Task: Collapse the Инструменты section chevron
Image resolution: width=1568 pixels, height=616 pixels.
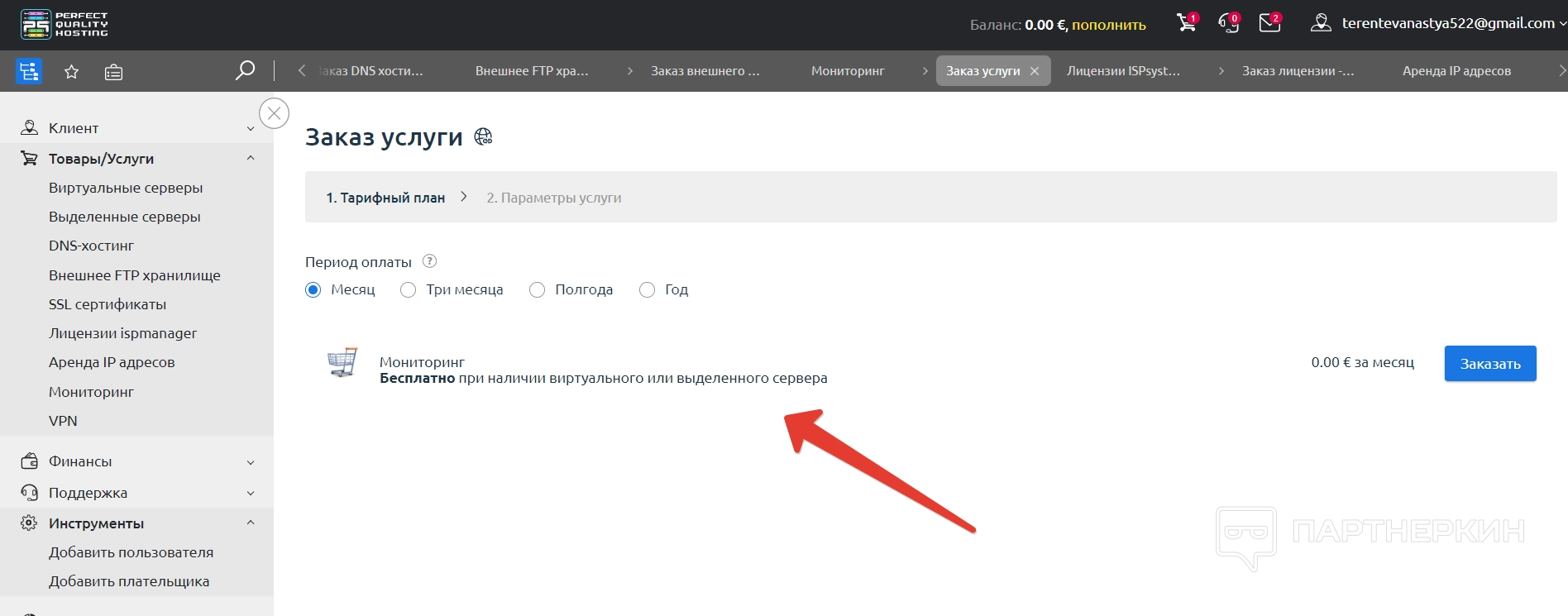Action: coord(251,523)
